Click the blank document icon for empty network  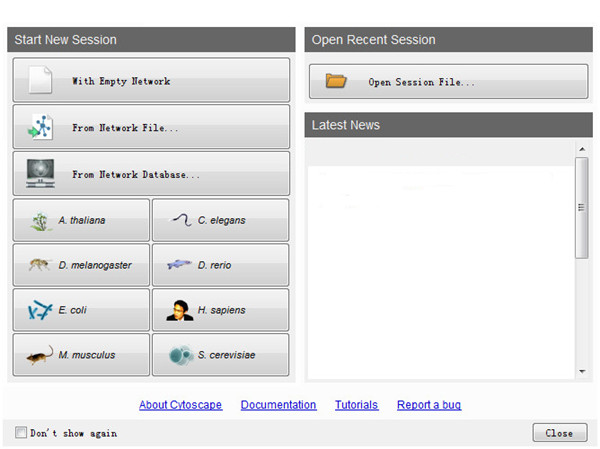pos(41,80)
